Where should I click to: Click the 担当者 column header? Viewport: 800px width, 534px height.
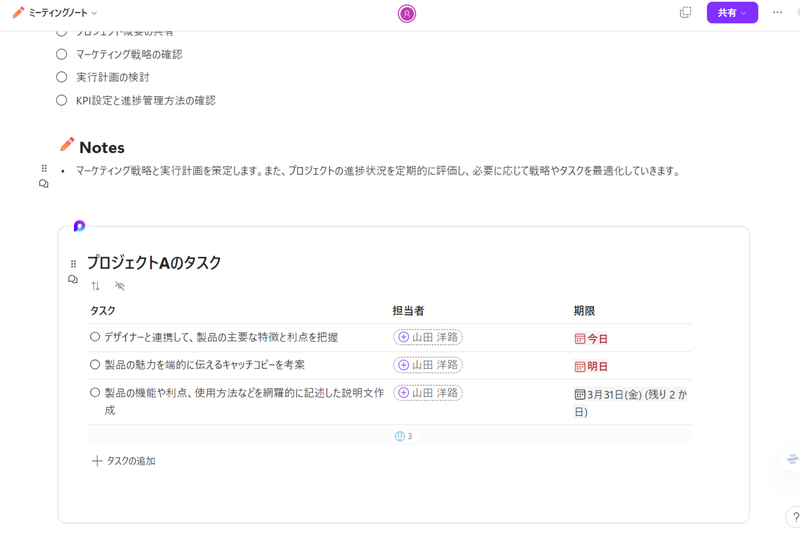pyautogui.click(x=408, y=311)
